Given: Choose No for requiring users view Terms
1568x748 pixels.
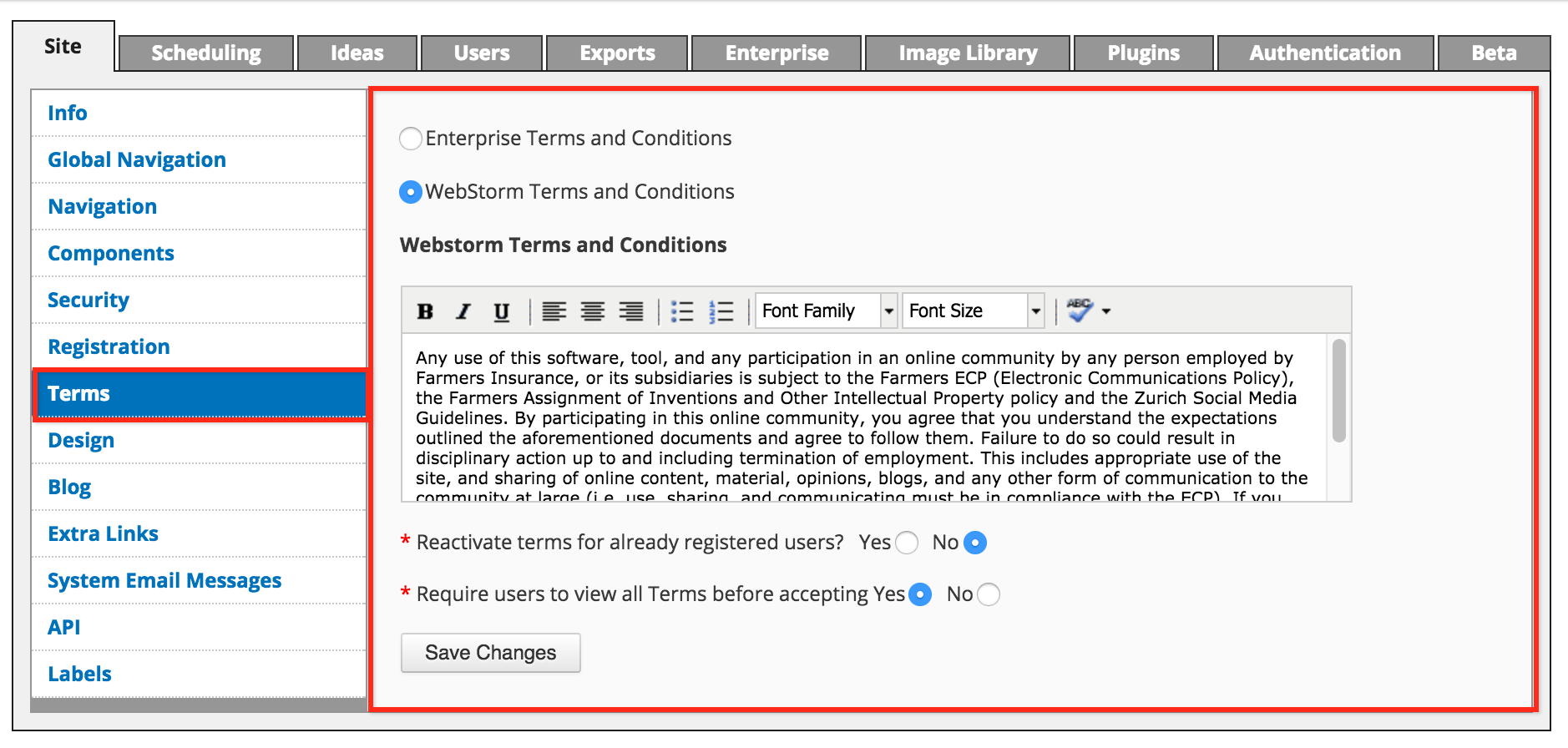Looking at the screenshot, I should 989,594.
